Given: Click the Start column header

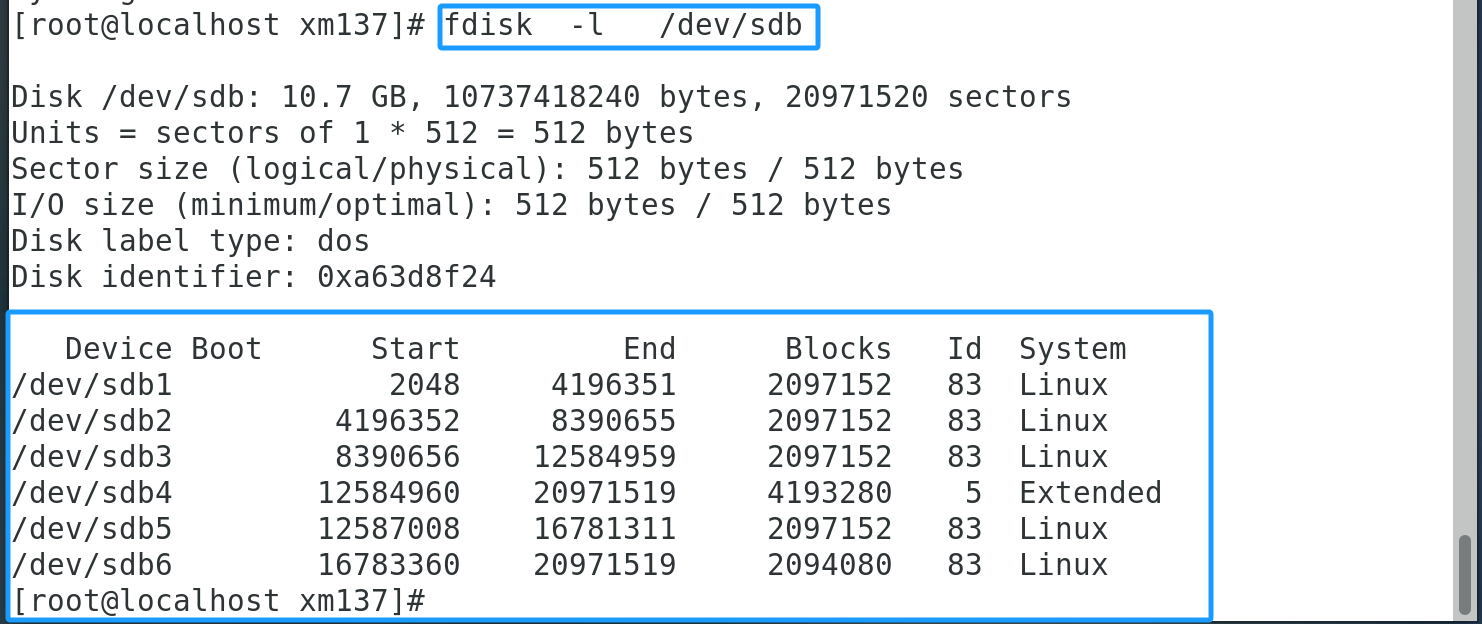Looking at the screenshot, I should coord(415,349).
